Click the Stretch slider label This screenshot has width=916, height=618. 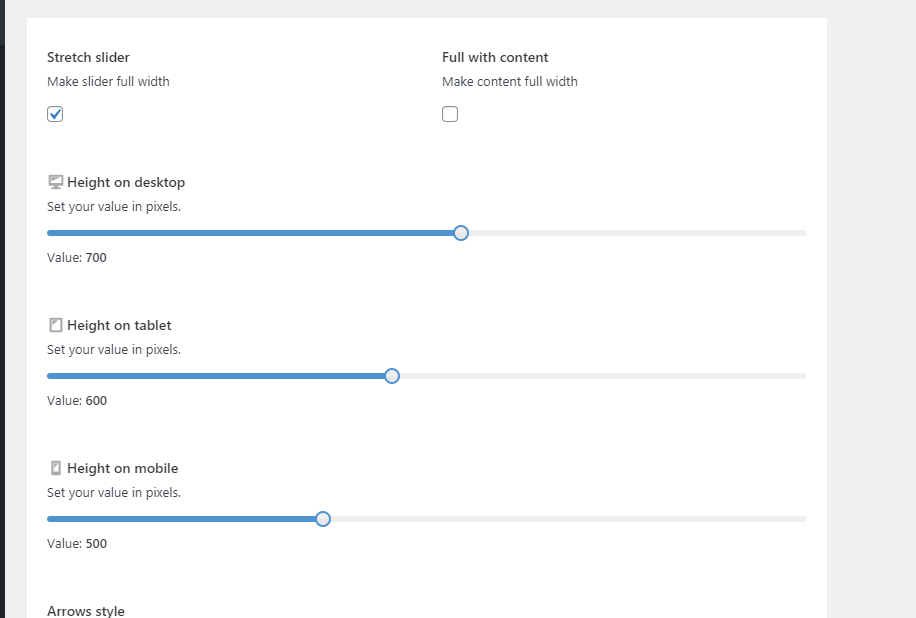tap(88, 57)
